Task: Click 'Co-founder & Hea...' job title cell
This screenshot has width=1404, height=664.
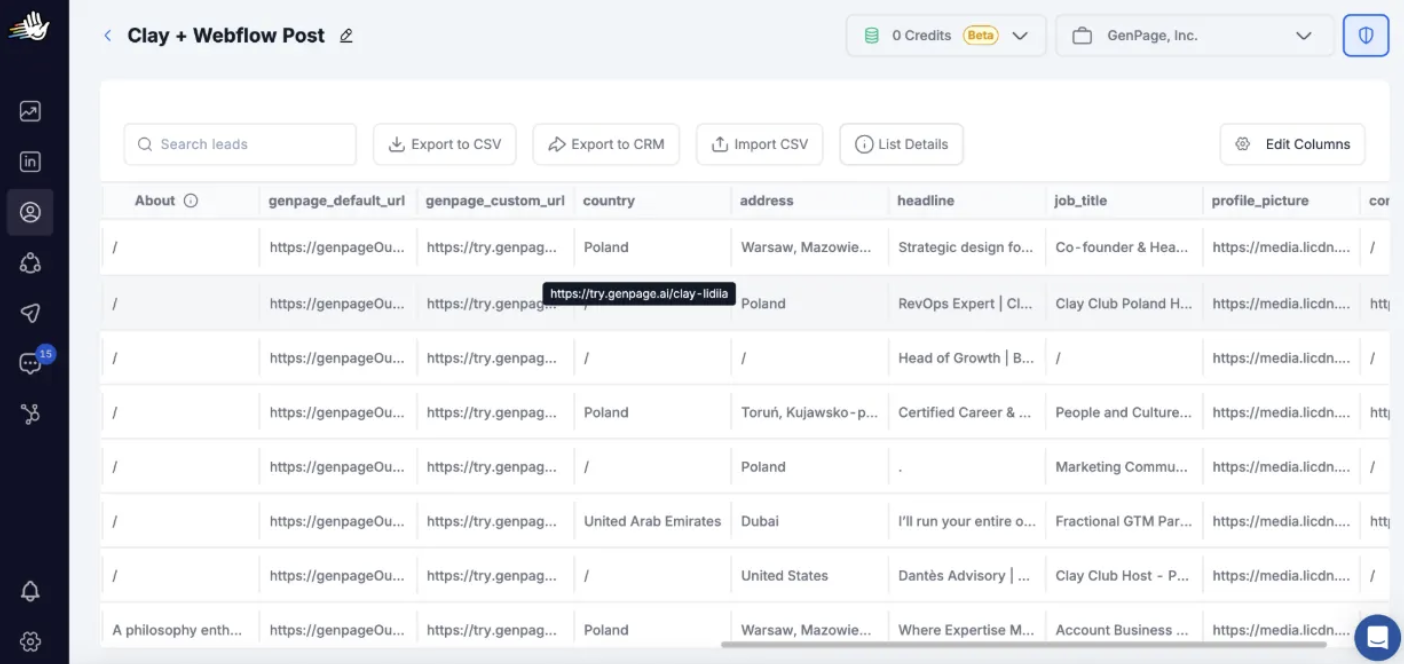Action: coord(1122,247)
